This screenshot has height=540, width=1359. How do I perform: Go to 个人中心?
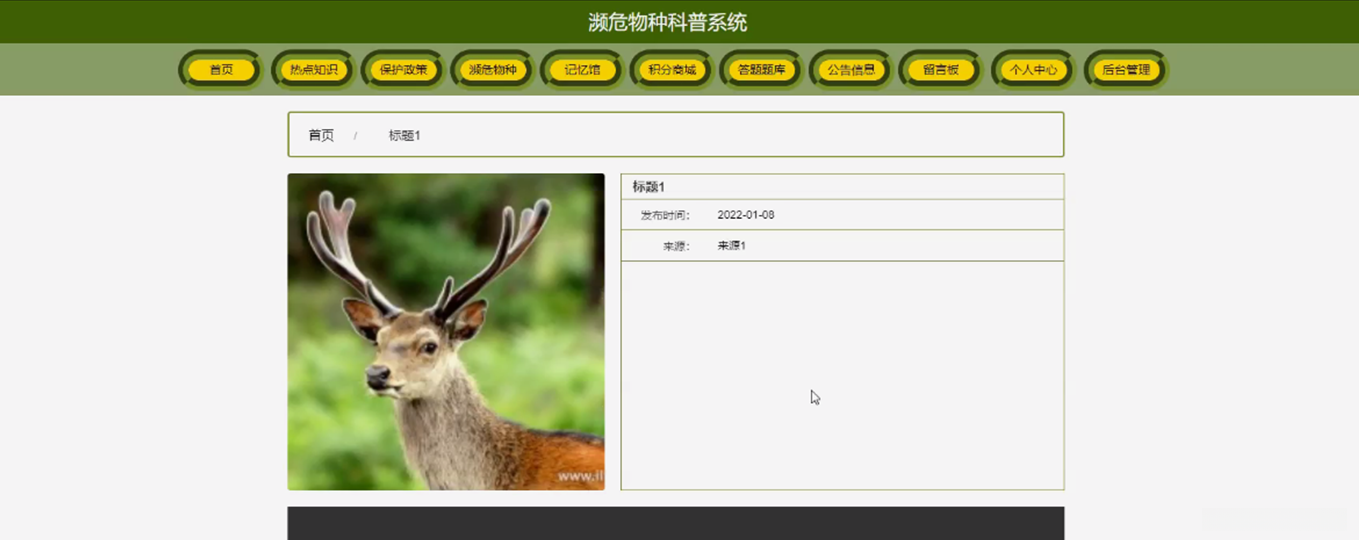[1033, 70]
